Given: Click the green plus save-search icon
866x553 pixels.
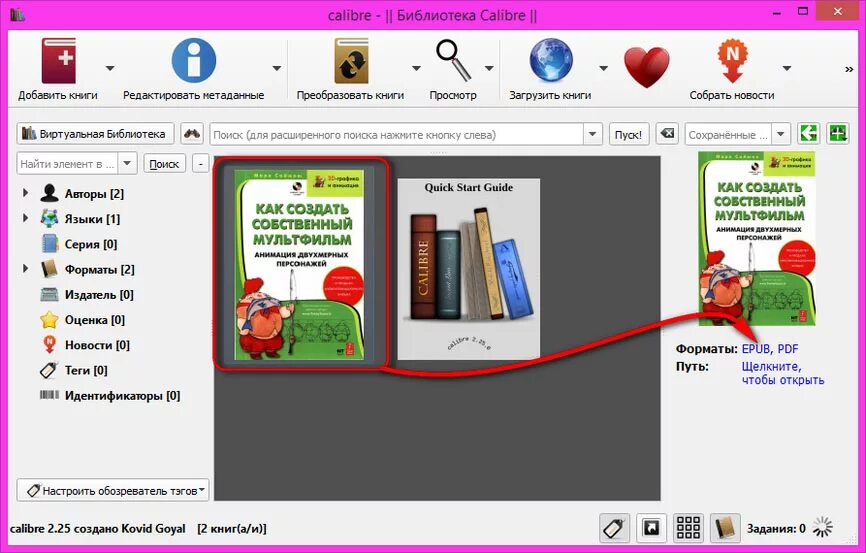Looking at the screenshot, I should tap(838, 134).
